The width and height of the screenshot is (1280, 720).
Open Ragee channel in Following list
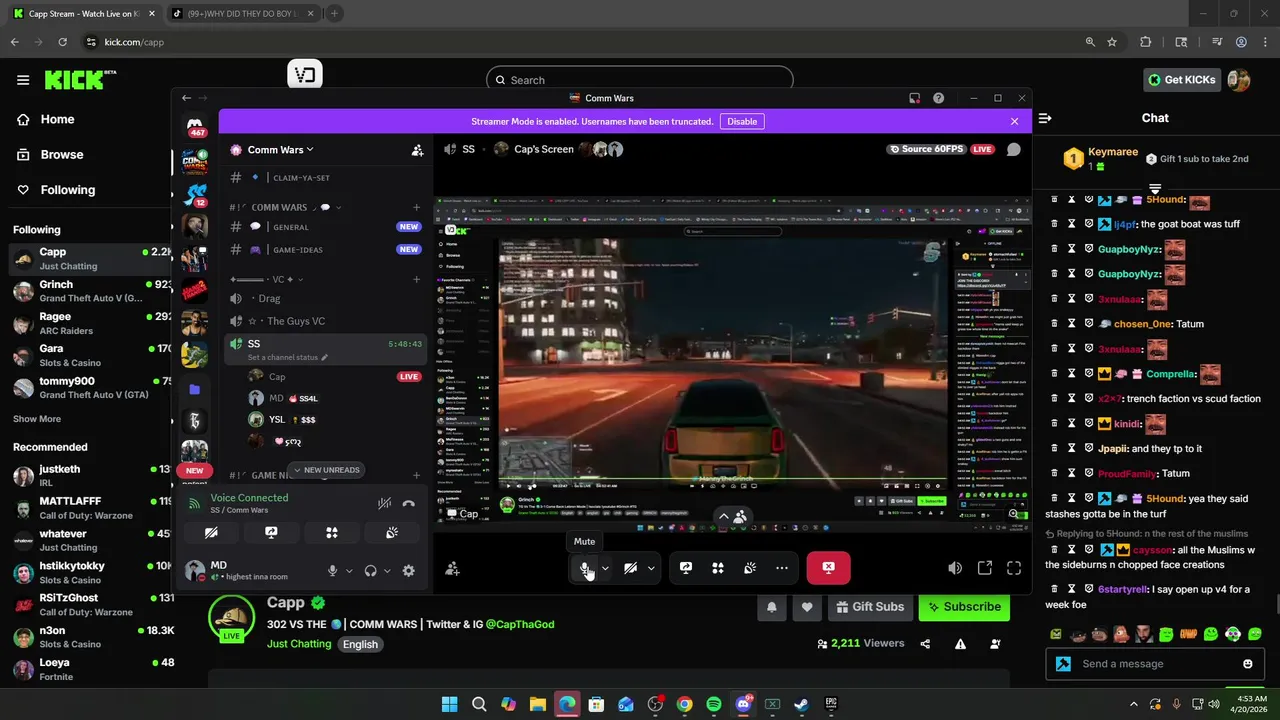pyautogui.click(x=90, y=323)
